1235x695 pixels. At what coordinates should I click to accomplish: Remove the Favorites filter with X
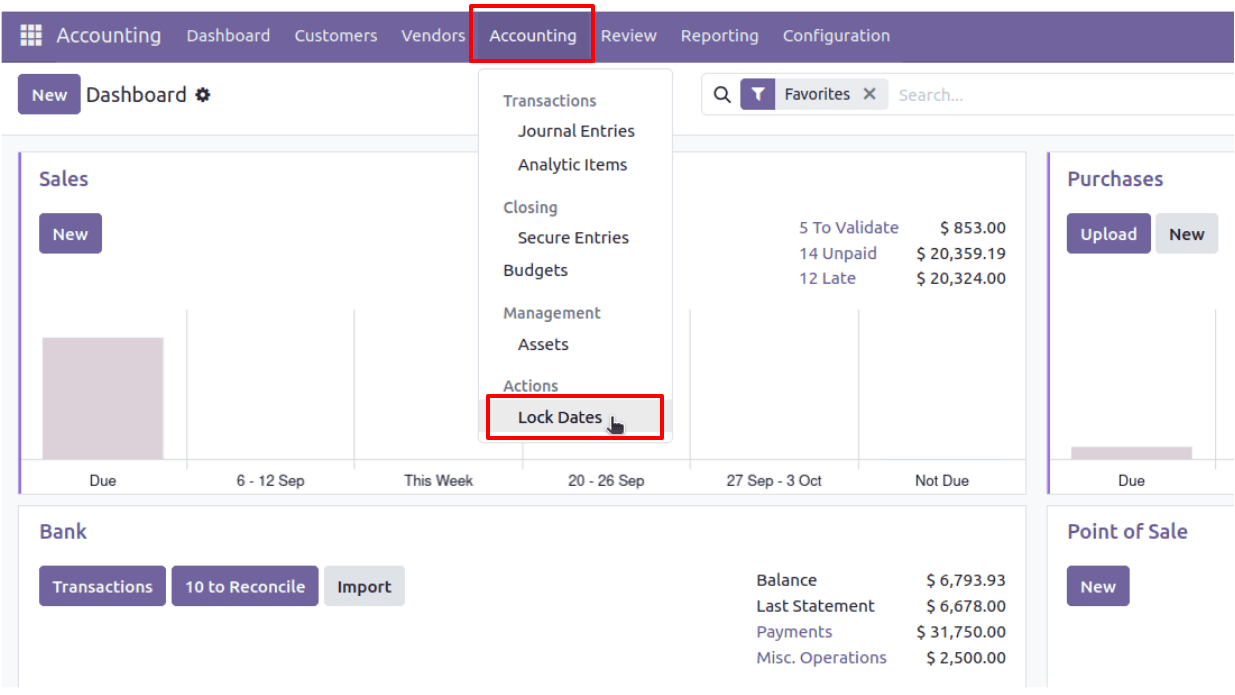pyautogui.click(x=869, y=94)
